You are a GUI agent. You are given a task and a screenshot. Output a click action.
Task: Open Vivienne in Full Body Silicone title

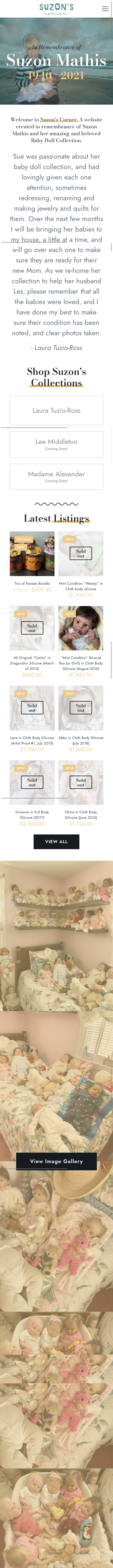coord(32,814)
